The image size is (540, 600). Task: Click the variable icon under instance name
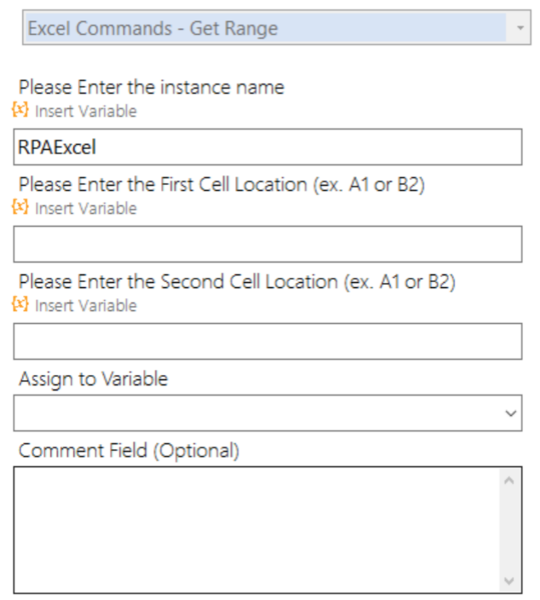tap(20, 110)
